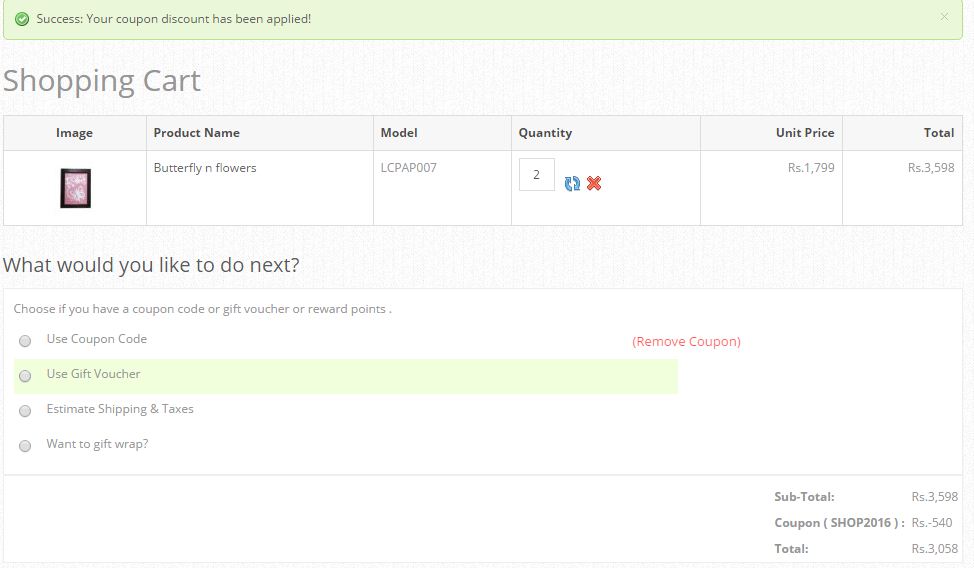This screenshot has width=974, height=568.
Task: Click the Product Name column header
Action: [196, 133]
